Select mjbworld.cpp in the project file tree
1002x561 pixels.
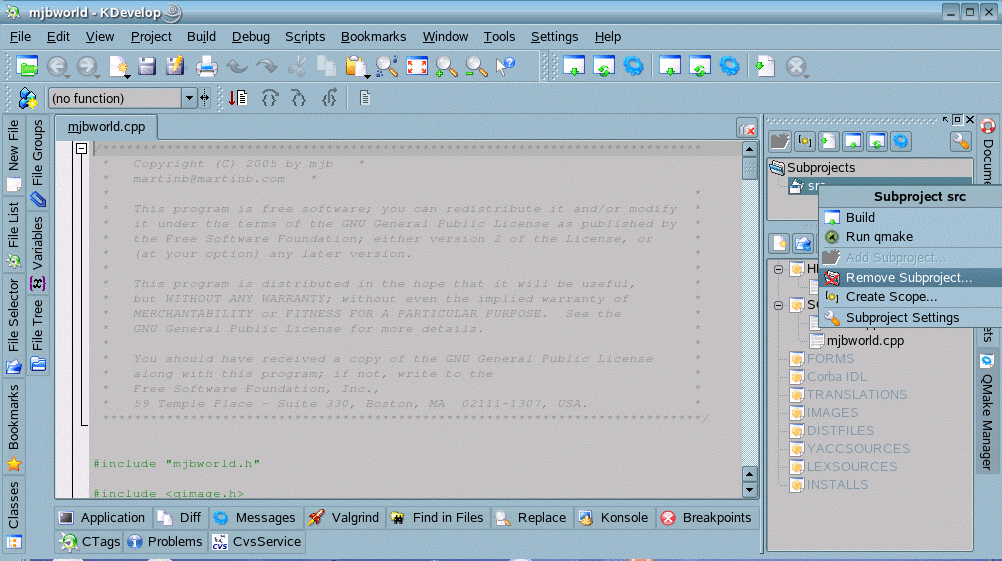pos(864,340)
